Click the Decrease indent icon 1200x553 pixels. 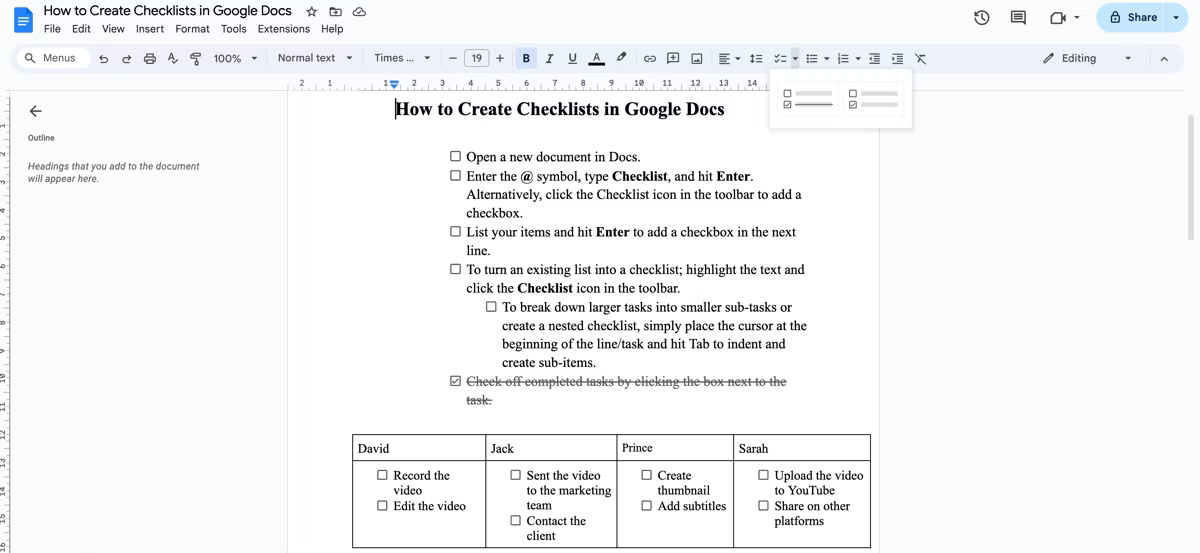875,58
